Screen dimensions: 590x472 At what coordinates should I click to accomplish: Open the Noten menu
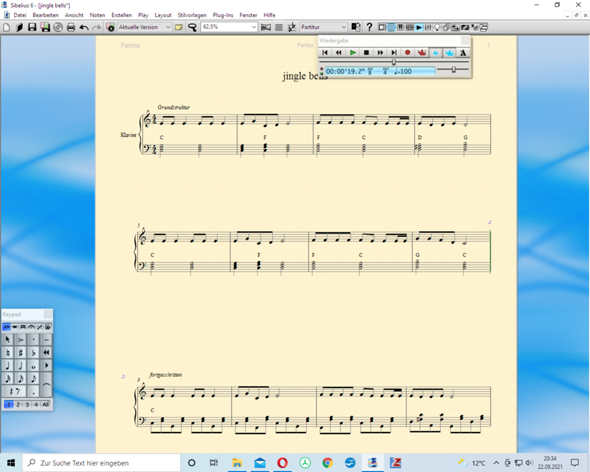click(x=97, y=15)
